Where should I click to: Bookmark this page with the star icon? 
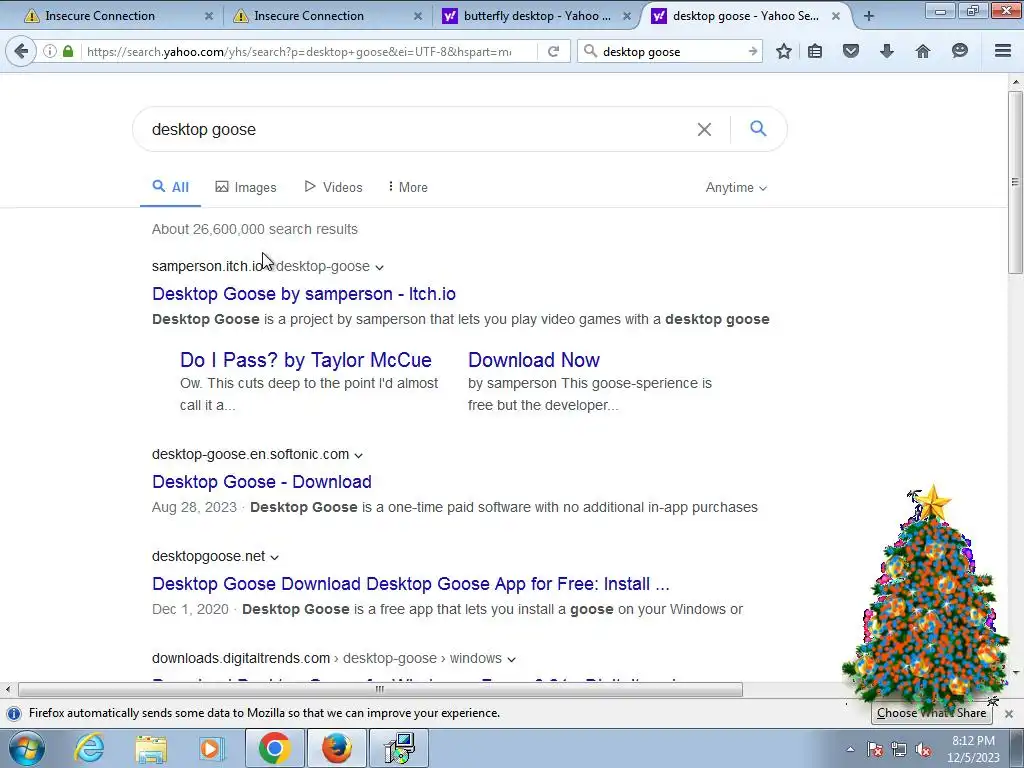784,51
